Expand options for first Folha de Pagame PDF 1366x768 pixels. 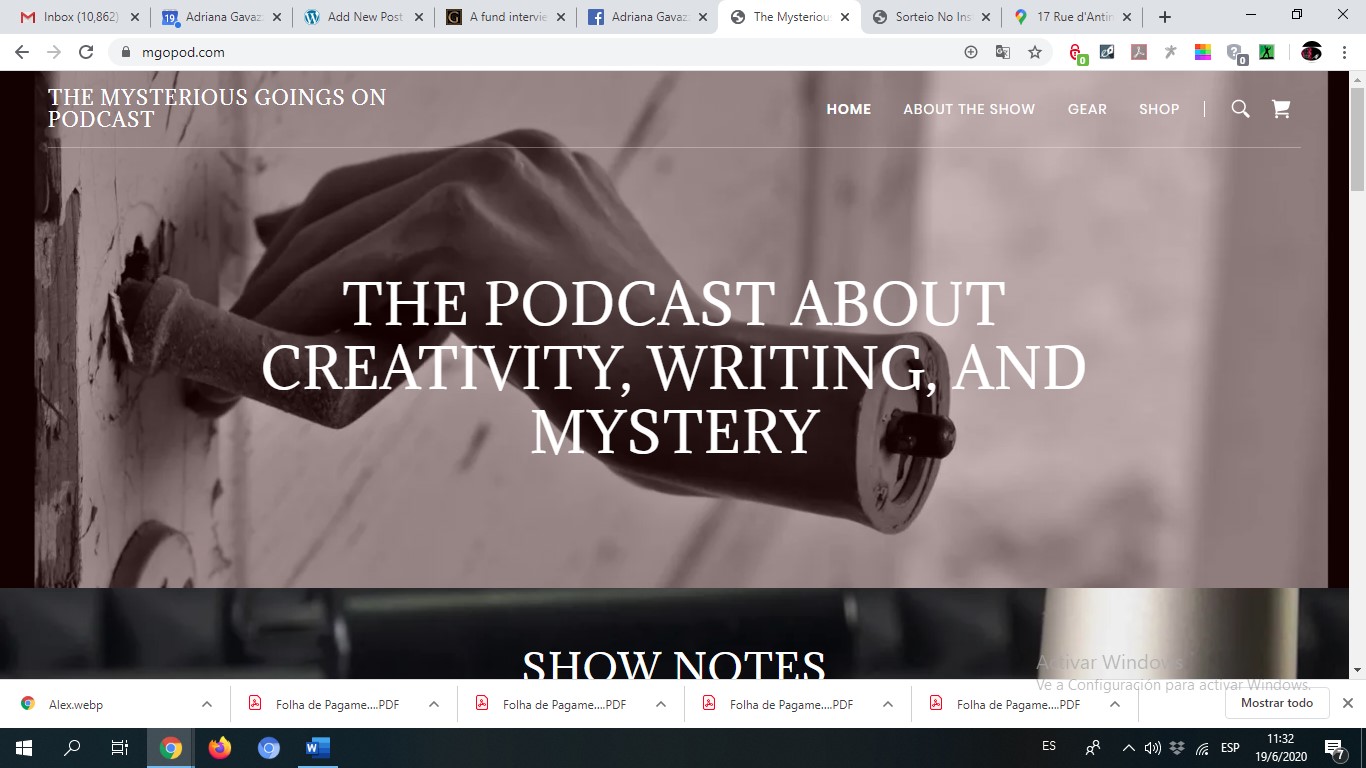click(434, 704)
